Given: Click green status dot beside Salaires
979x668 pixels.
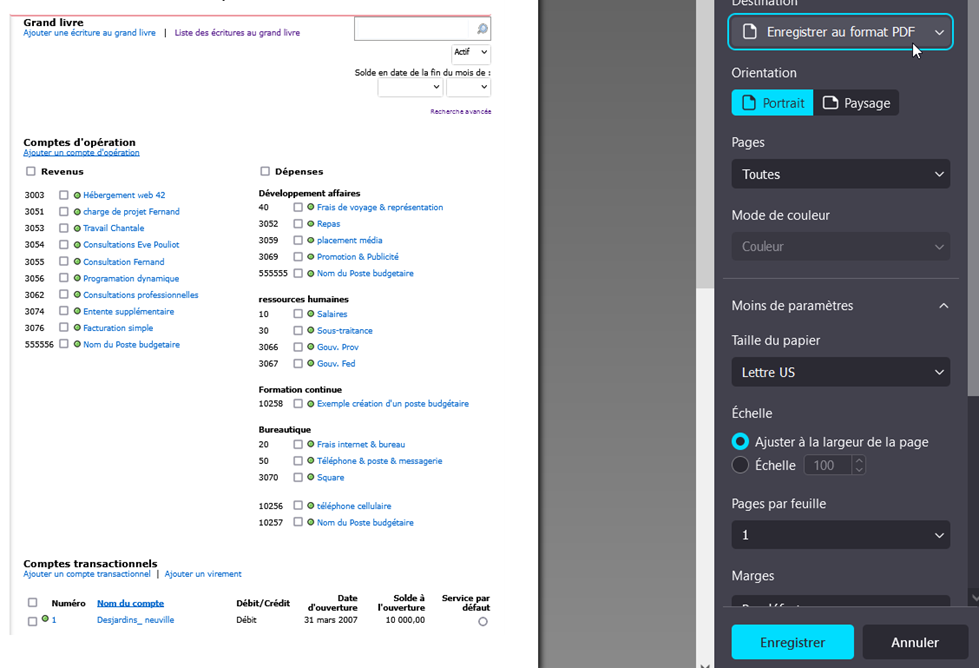Looking at the screenshot, I should pyautogui.click(x=311, y=314).
